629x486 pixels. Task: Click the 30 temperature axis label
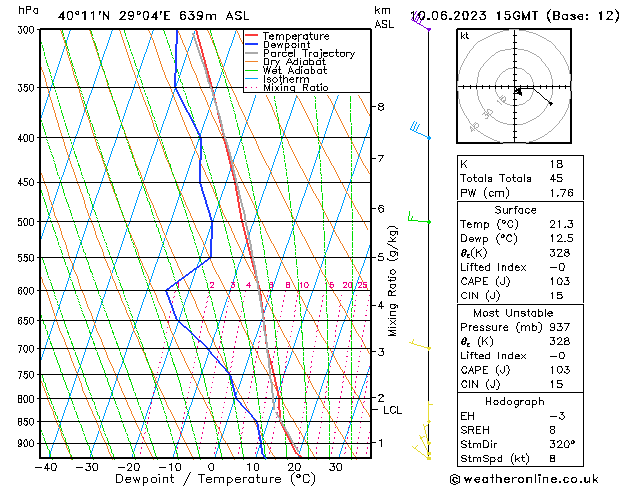pos(336,467)
